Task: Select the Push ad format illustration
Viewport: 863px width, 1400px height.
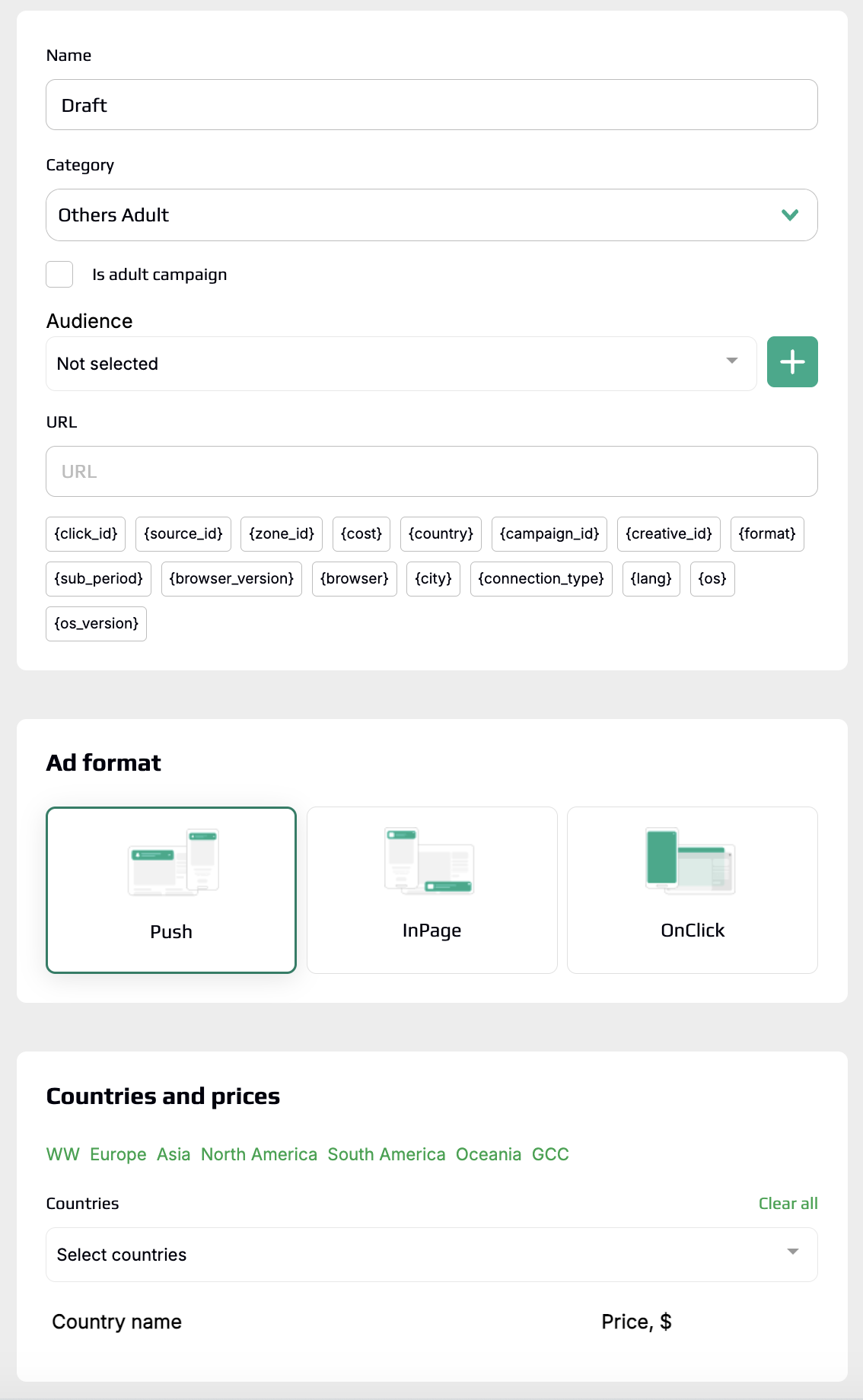Action: coord(174,862)
